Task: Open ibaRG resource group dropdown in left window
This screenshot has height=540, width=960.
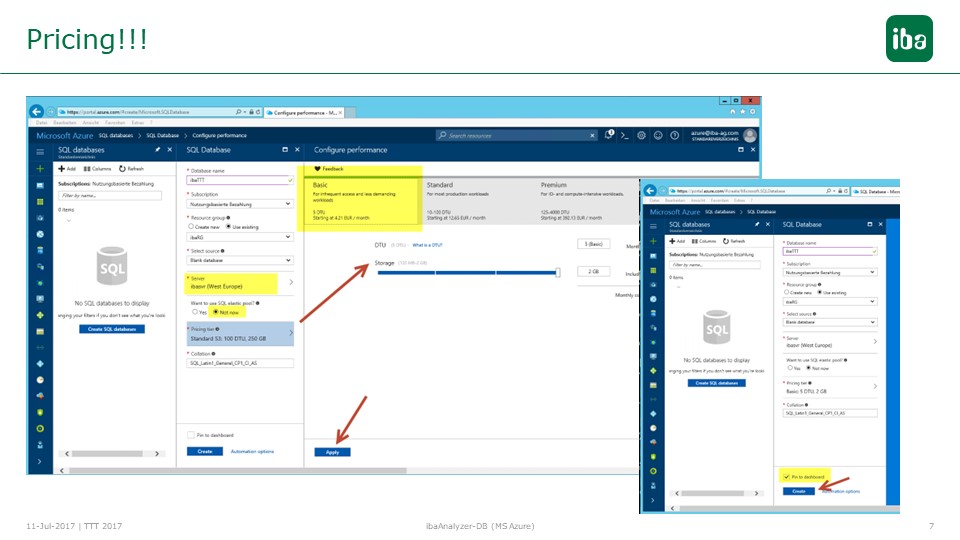Action: click(240, 237)
